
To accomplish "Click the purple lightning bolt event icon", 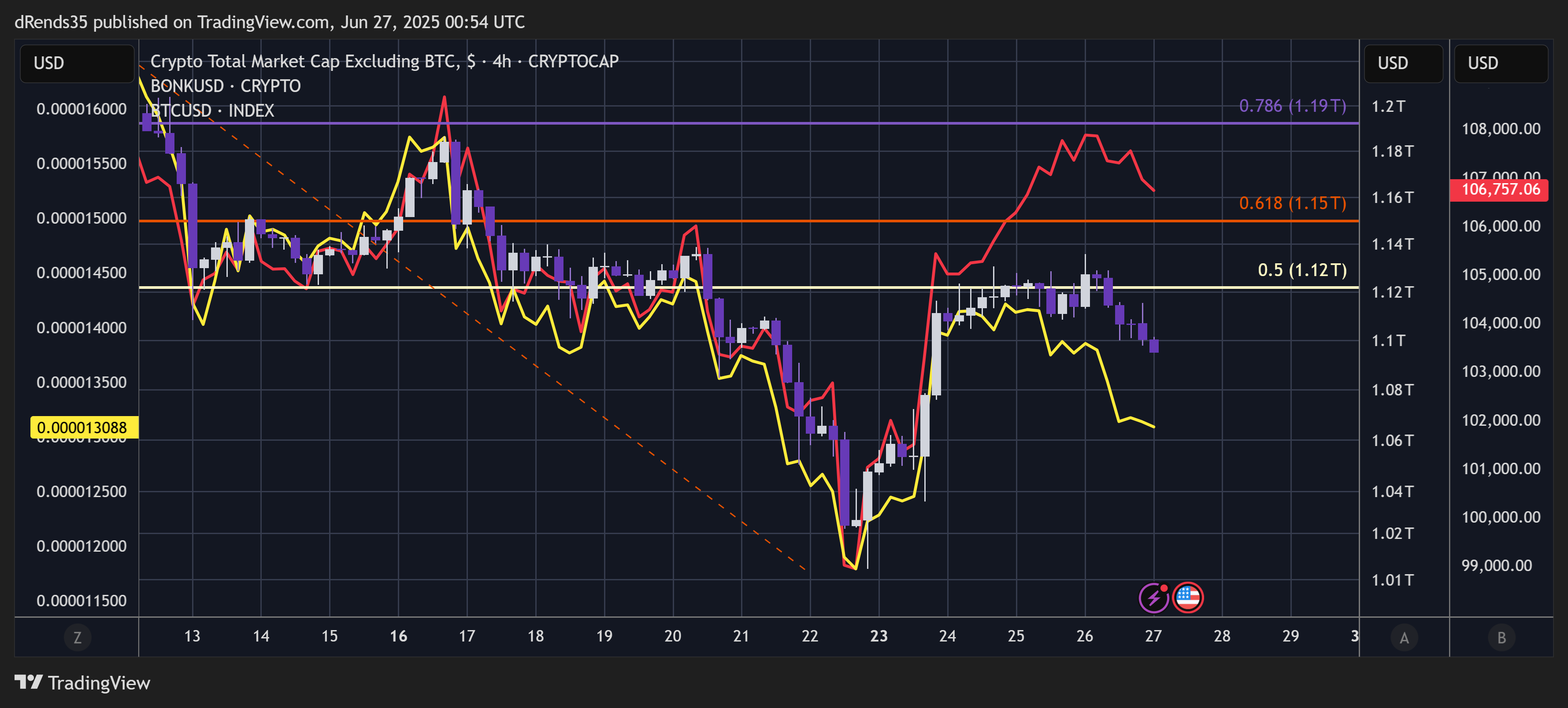I will coord(1153,598).
